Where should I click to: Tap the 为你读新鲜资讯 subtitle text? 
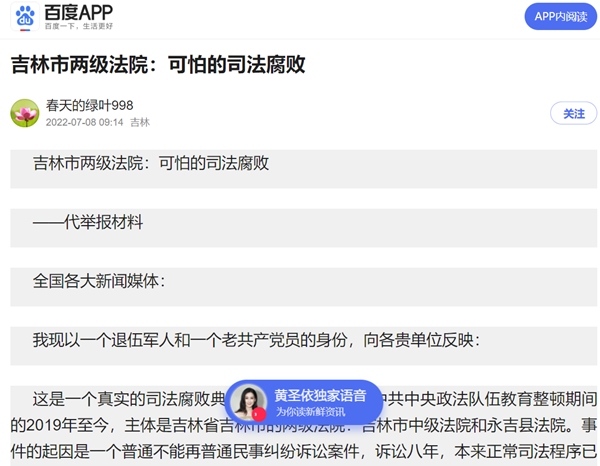pyautogui.click(x=311, y=411)
